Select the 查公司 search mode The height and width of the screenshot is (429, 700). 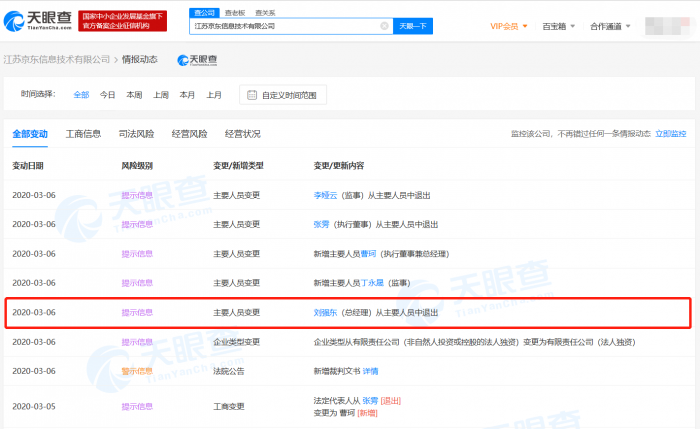(x=204, y=13)
